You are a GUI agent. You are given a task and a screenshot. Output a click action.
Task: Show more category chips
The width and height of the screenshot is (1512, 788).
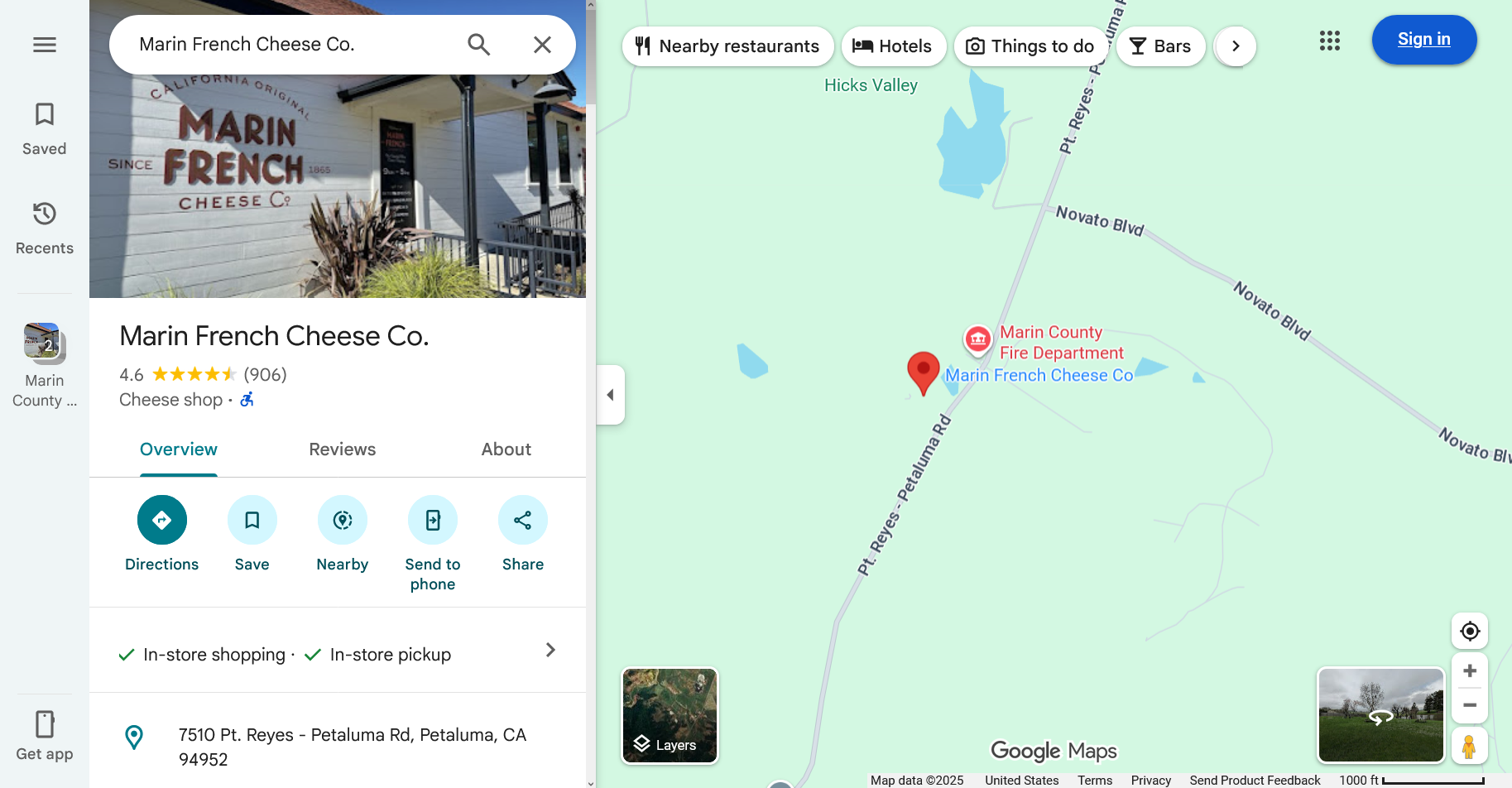pos(1236,46)
